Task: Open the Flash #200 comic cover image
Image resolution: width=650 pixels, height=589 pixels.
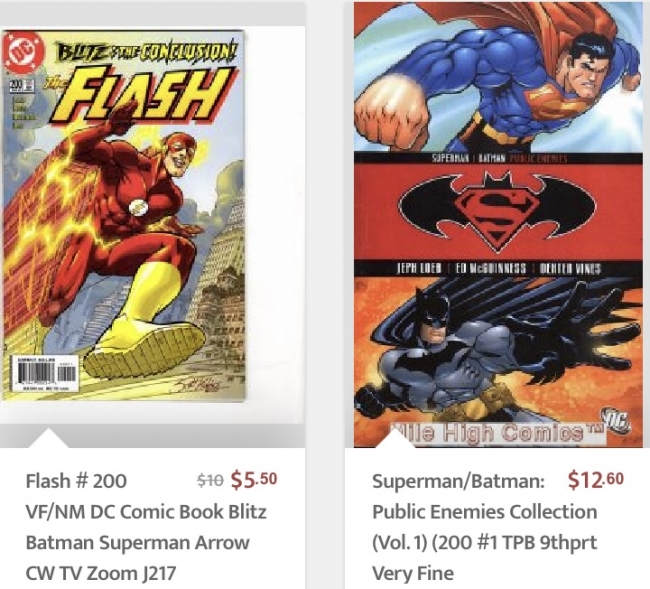Action: tap(123, 215)
